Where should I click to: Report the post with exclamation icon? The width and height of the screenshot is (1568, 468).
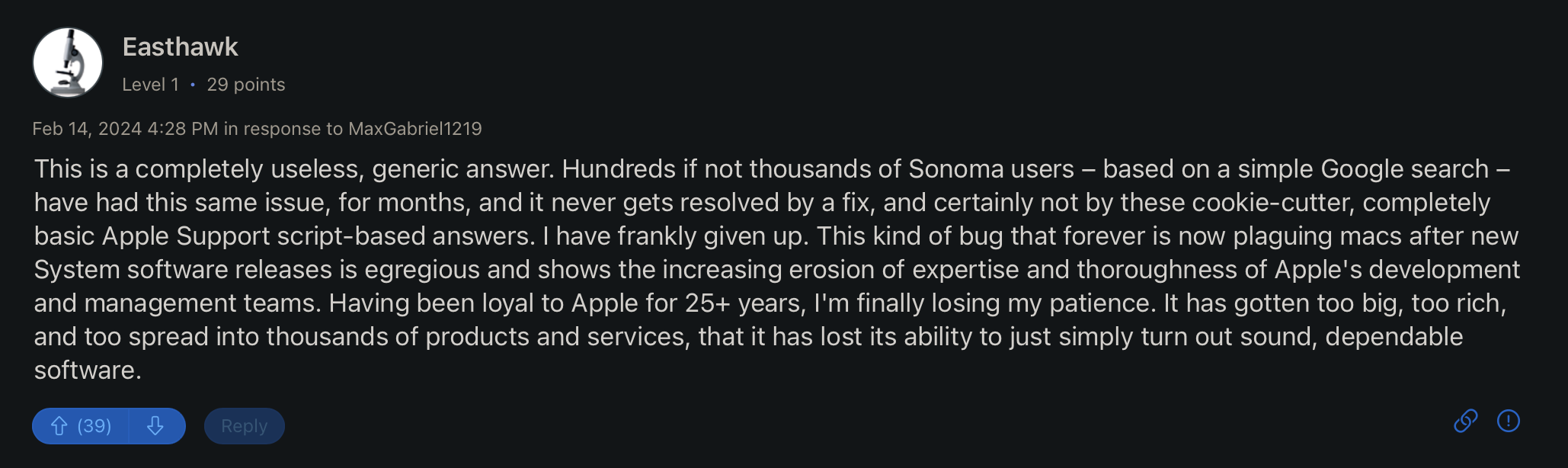[1508, 421]
